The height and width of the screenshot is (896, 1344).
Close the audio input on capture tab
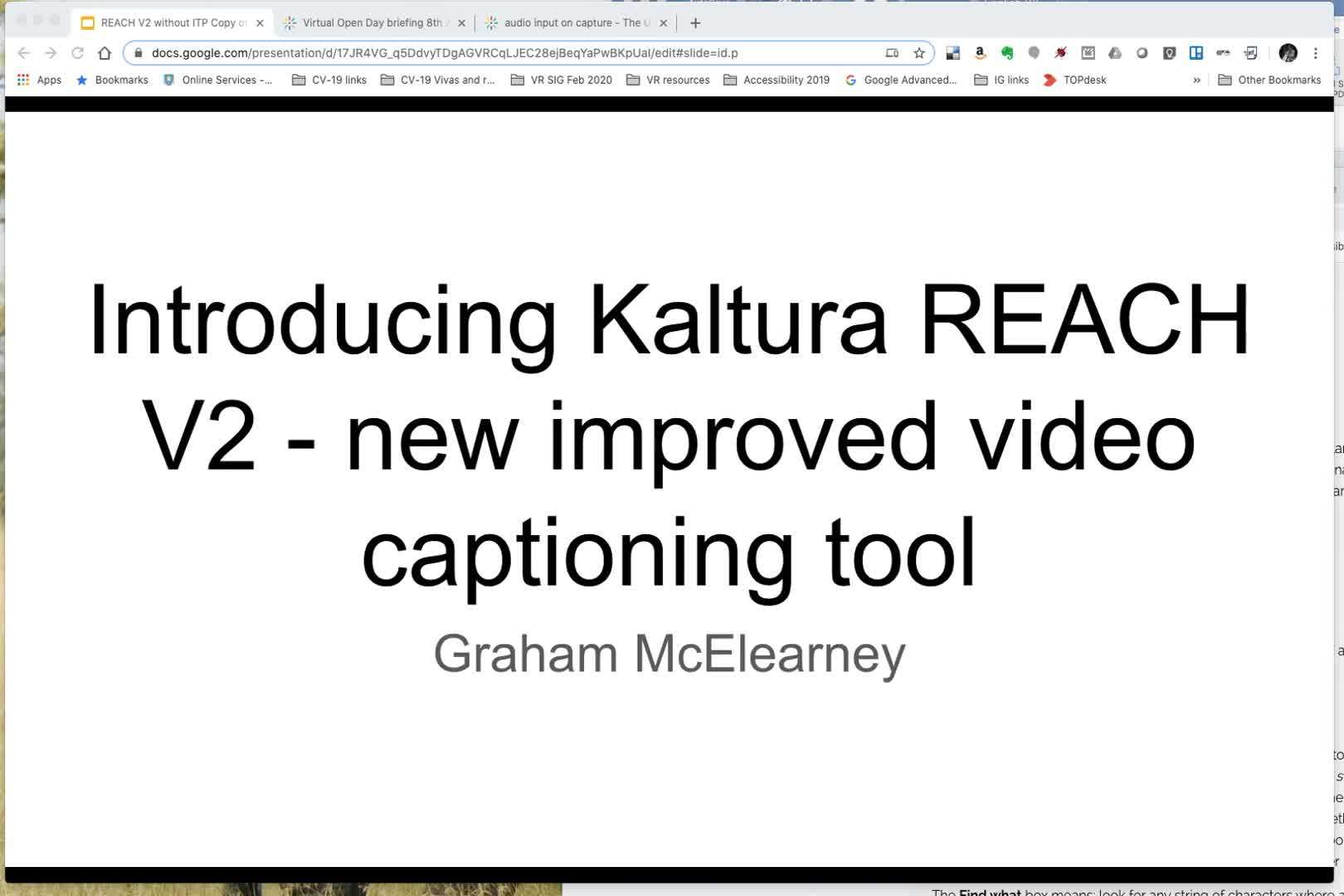[663, 23]
